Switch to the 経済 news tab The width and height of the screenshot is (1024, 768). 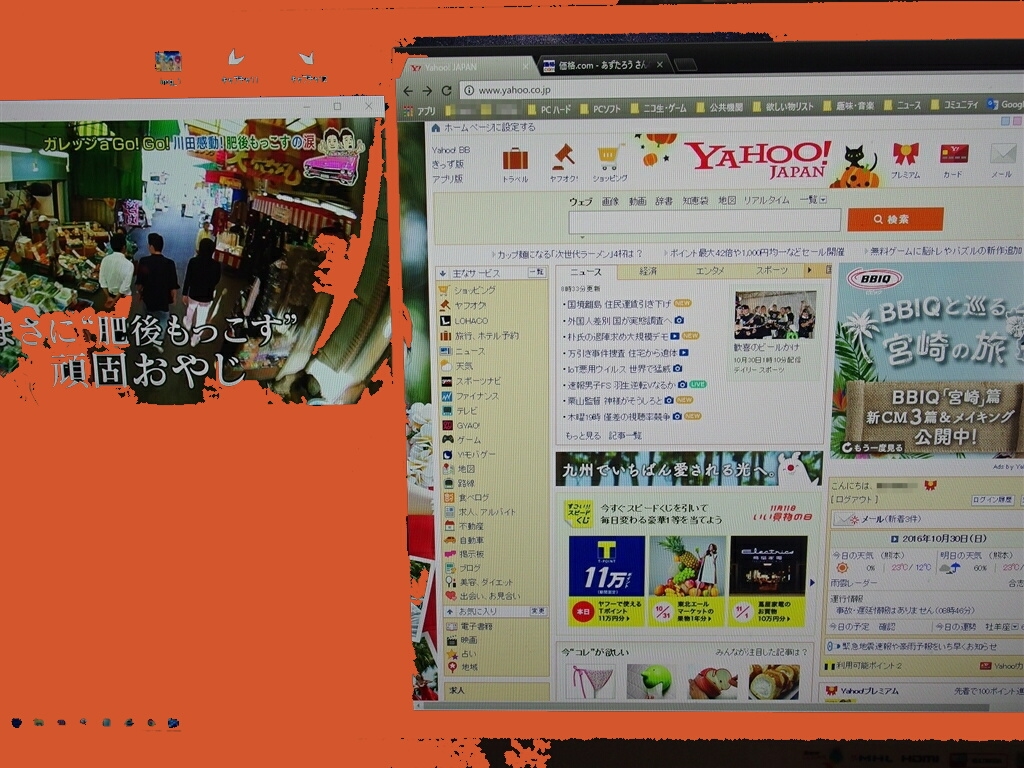pos(648,271)
